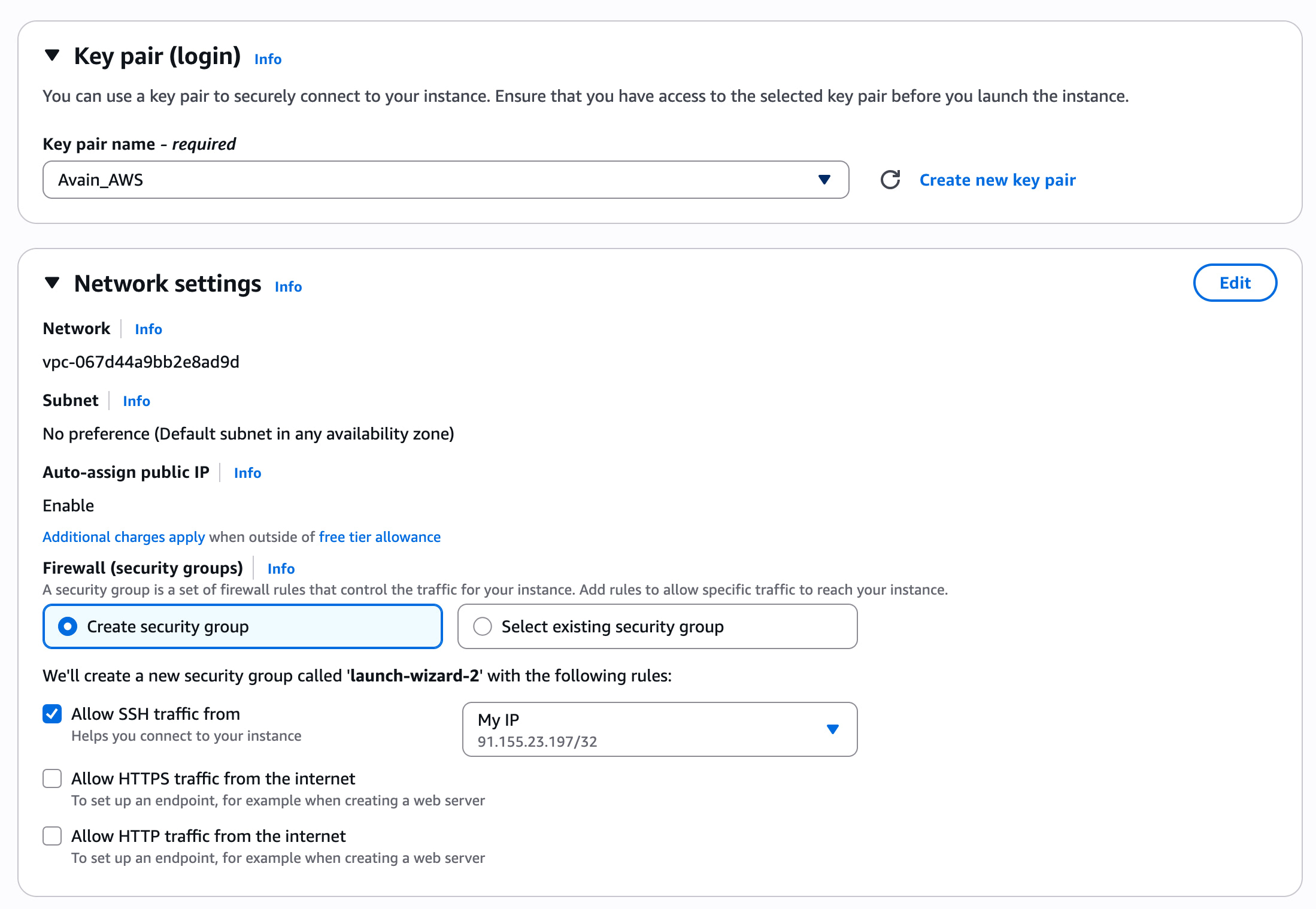
Task: Uncheck Allow SSH traffic from checkbox
Action: point(53,714)
